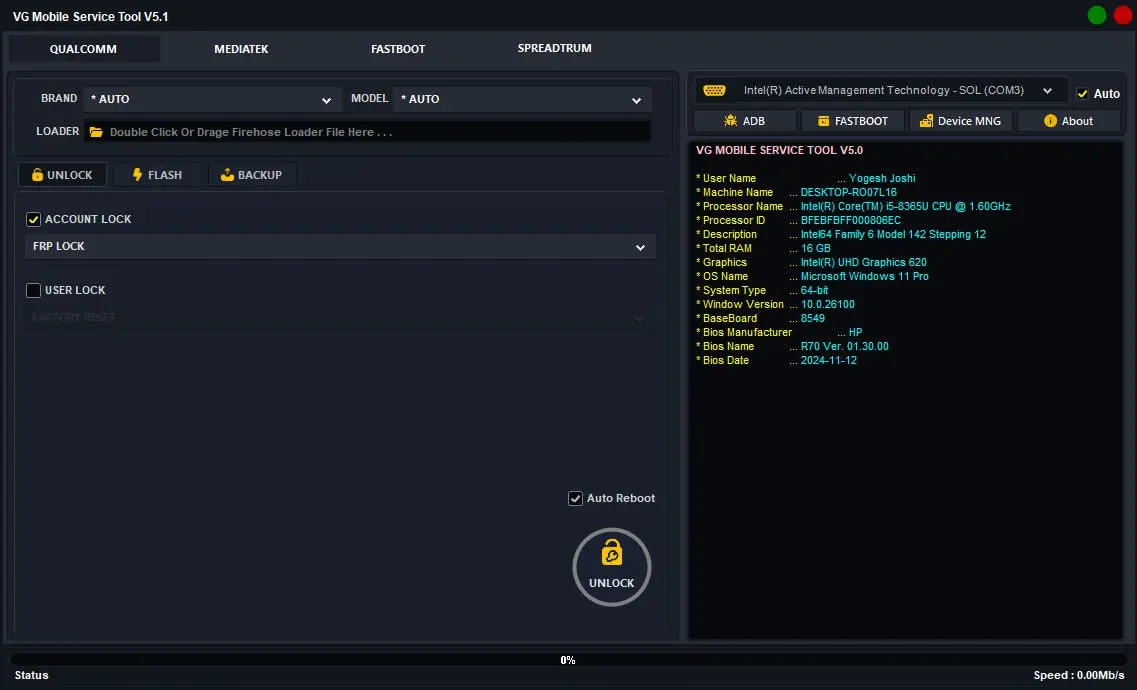Go to the SPREADTRUM tab

(x=554, y=48)
